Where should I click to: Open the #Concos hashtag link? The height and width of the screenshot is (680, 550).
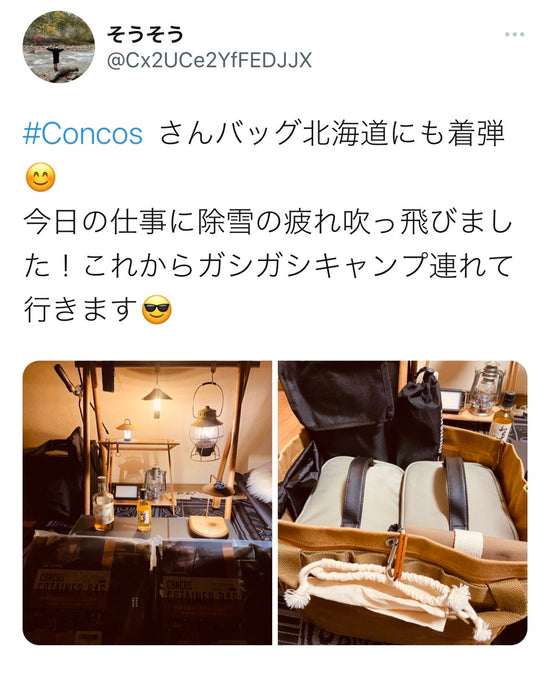(82, 134)
